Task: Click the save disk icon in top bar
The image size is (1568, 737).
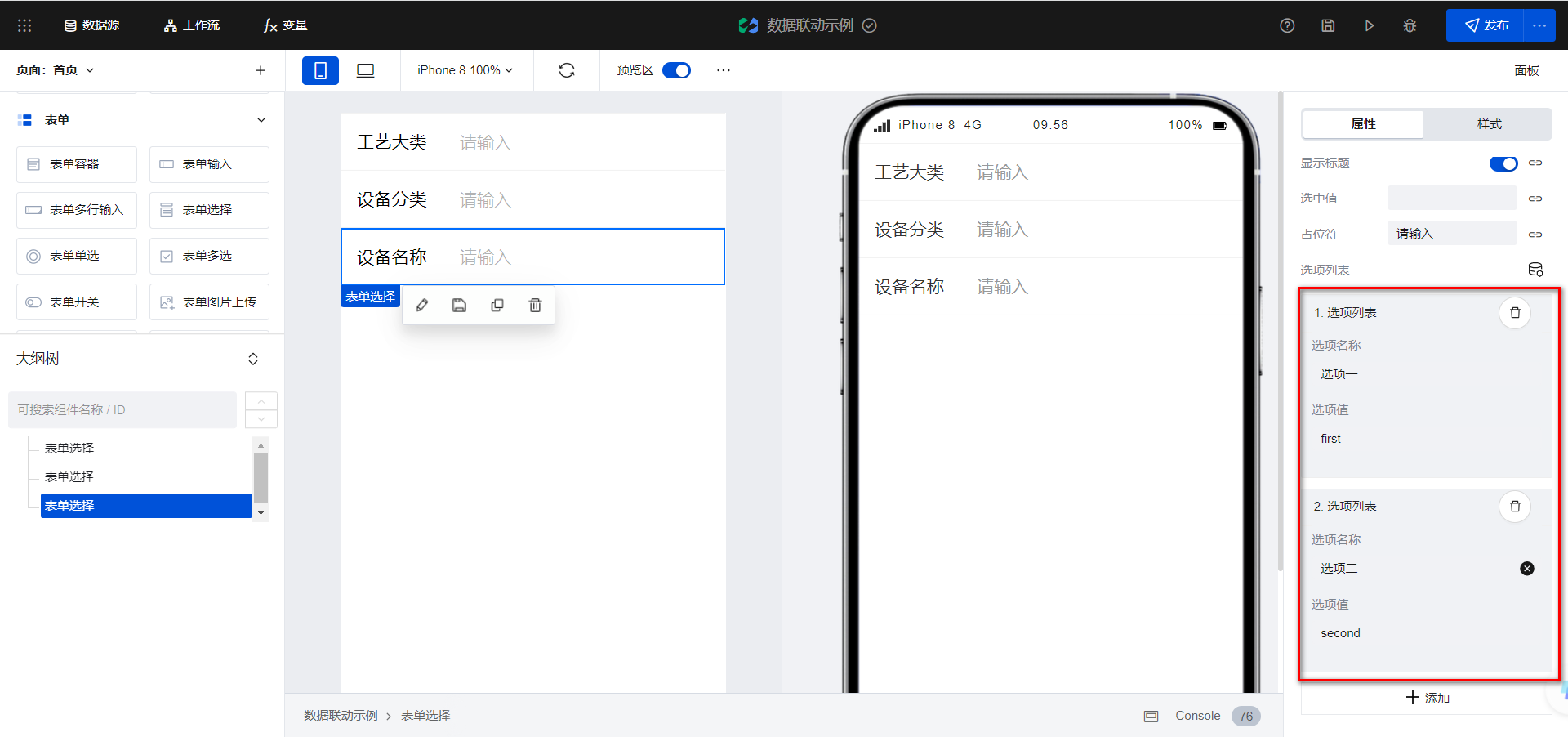Action: pos(1328,25)
